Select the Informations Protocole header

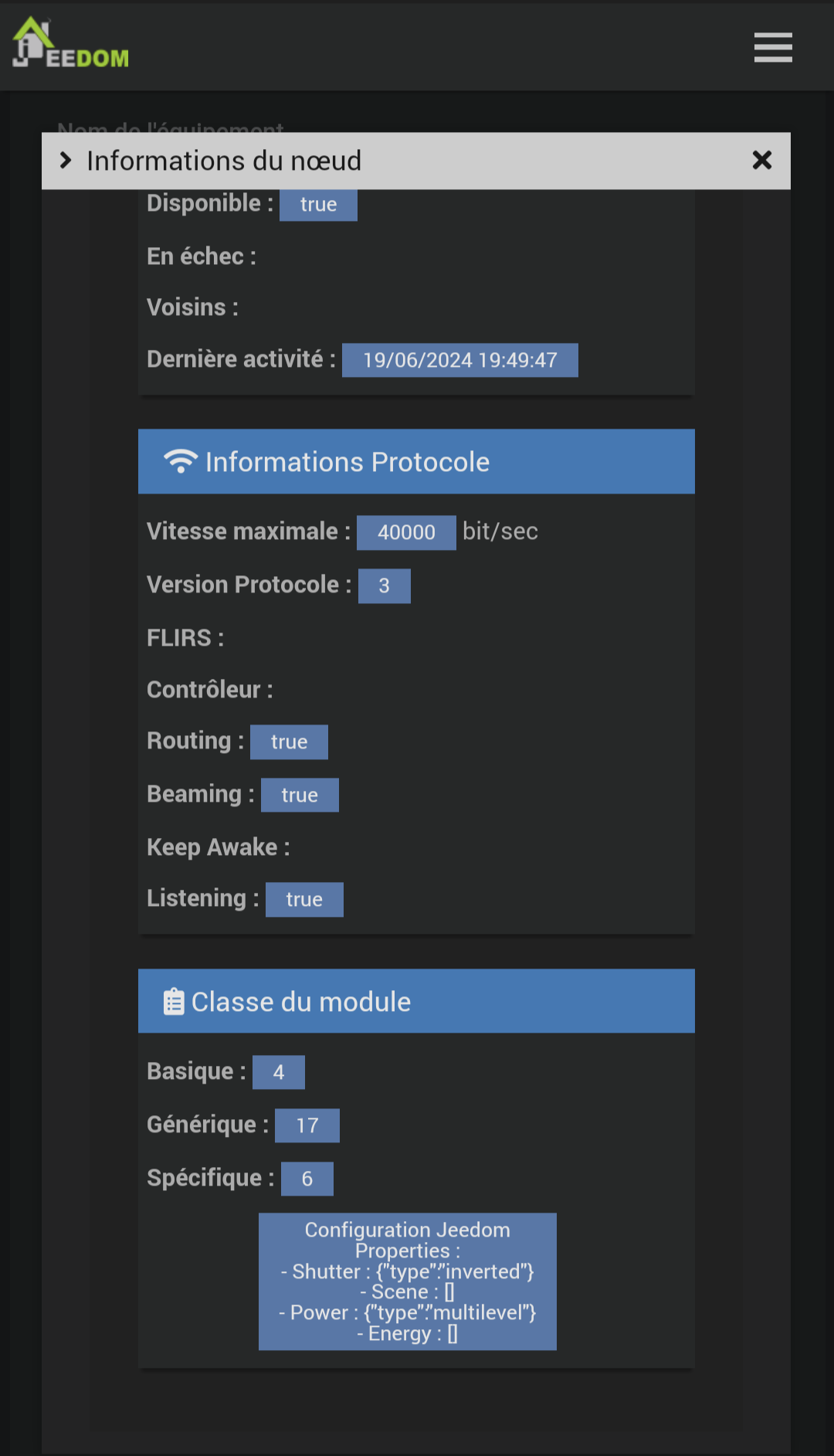(416, 461)
